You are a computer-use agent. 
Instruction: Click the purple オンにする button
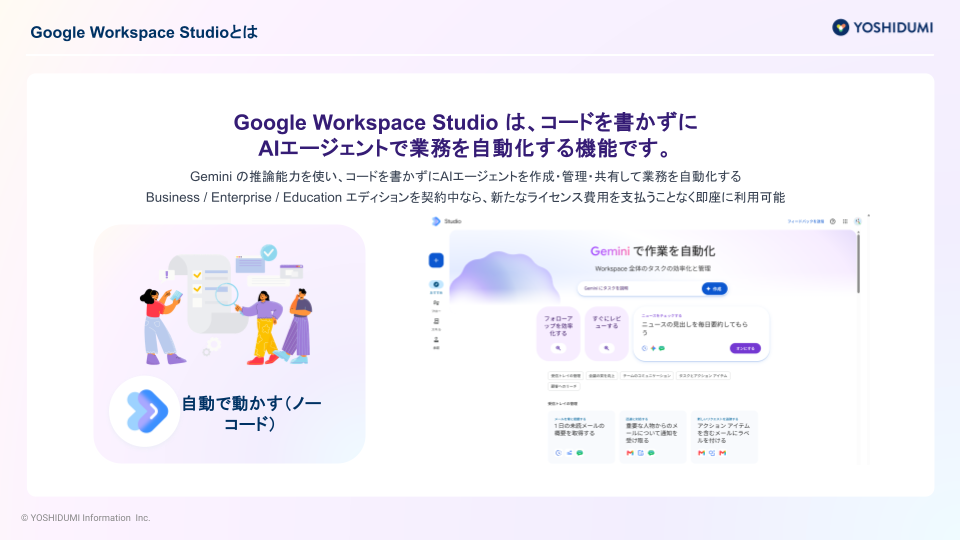pyautogui.click(x=745, y=348)
